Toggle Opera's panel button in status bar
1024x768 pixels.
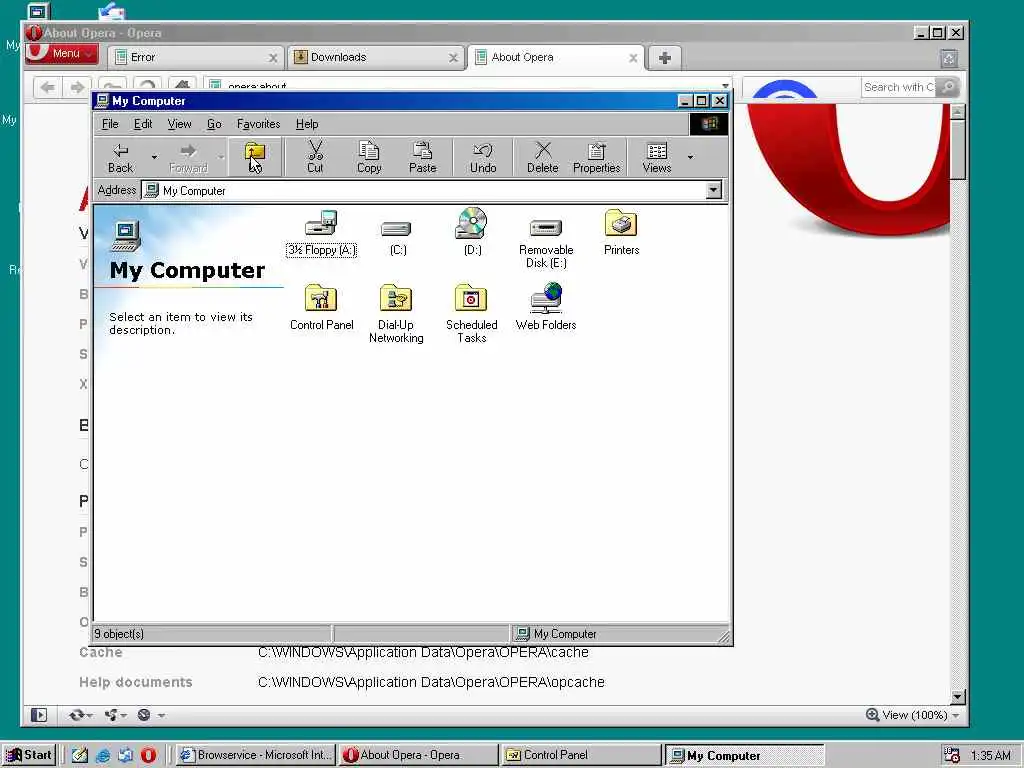pos(39,715)
